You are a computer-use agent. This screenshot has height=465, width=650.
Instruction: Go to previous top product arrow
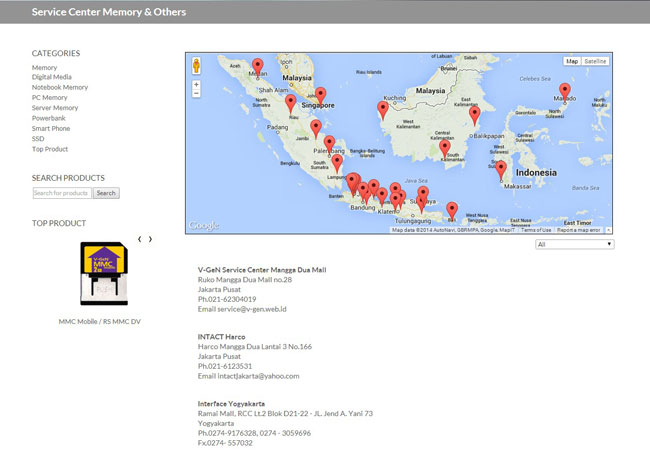pos(140,239)
